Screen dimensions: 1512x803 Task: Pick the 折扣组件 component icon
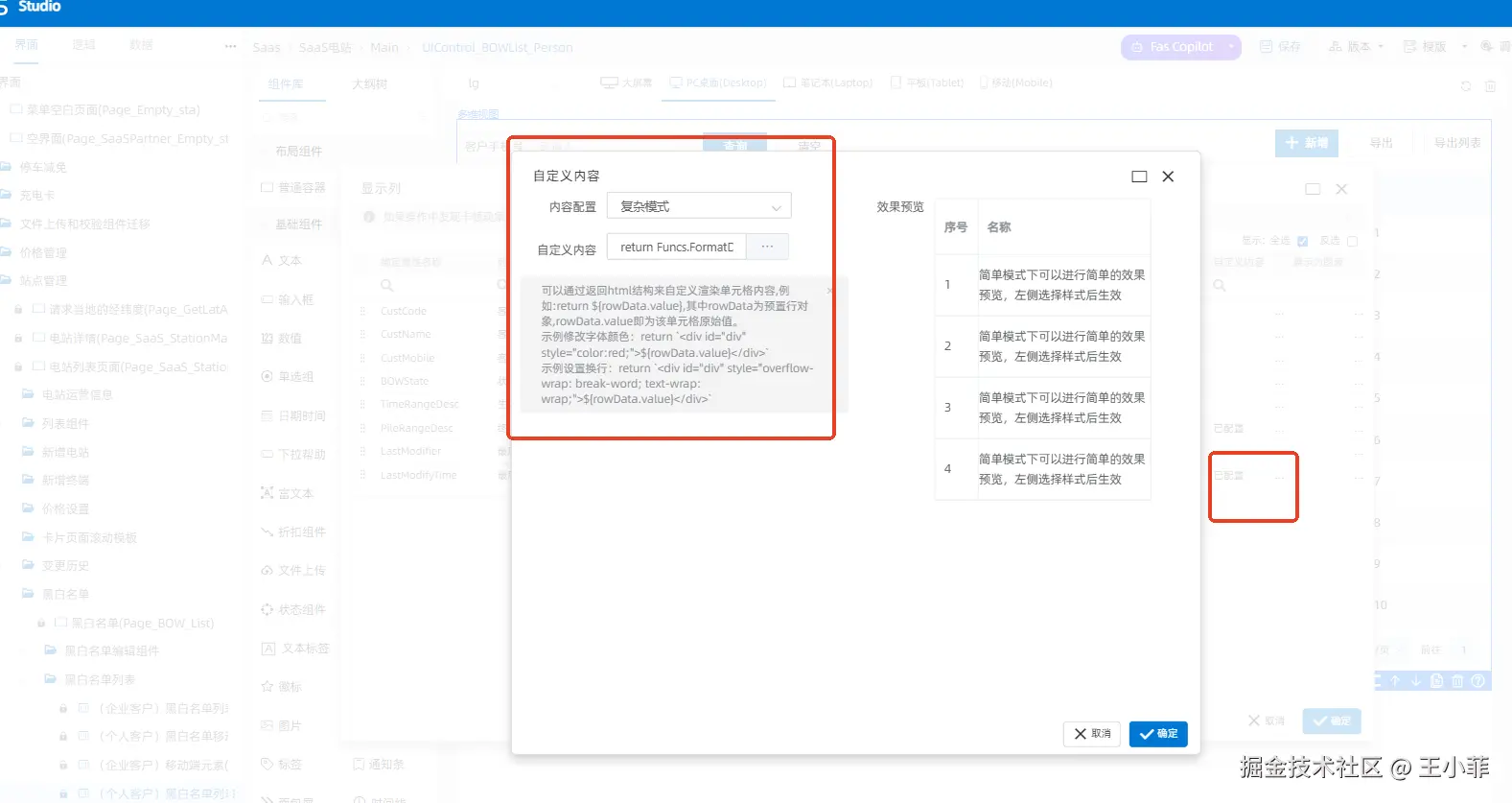tap(268, 531)
